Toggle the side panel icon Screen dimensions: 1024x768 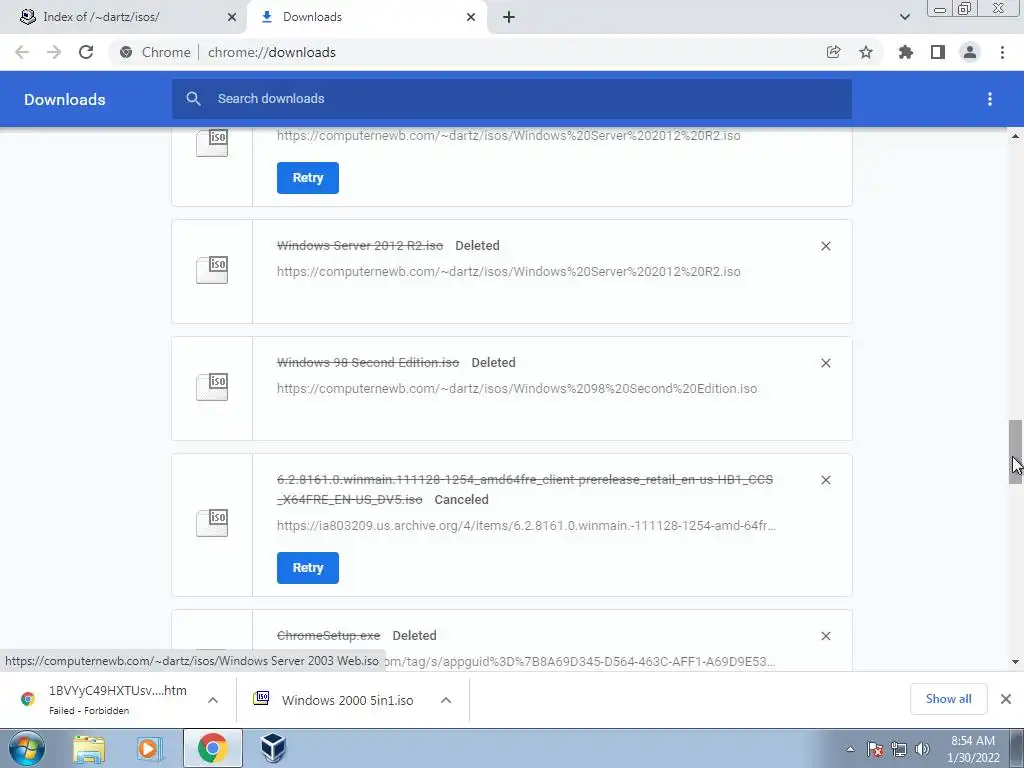pyautogui.click(x=938, y=52)
